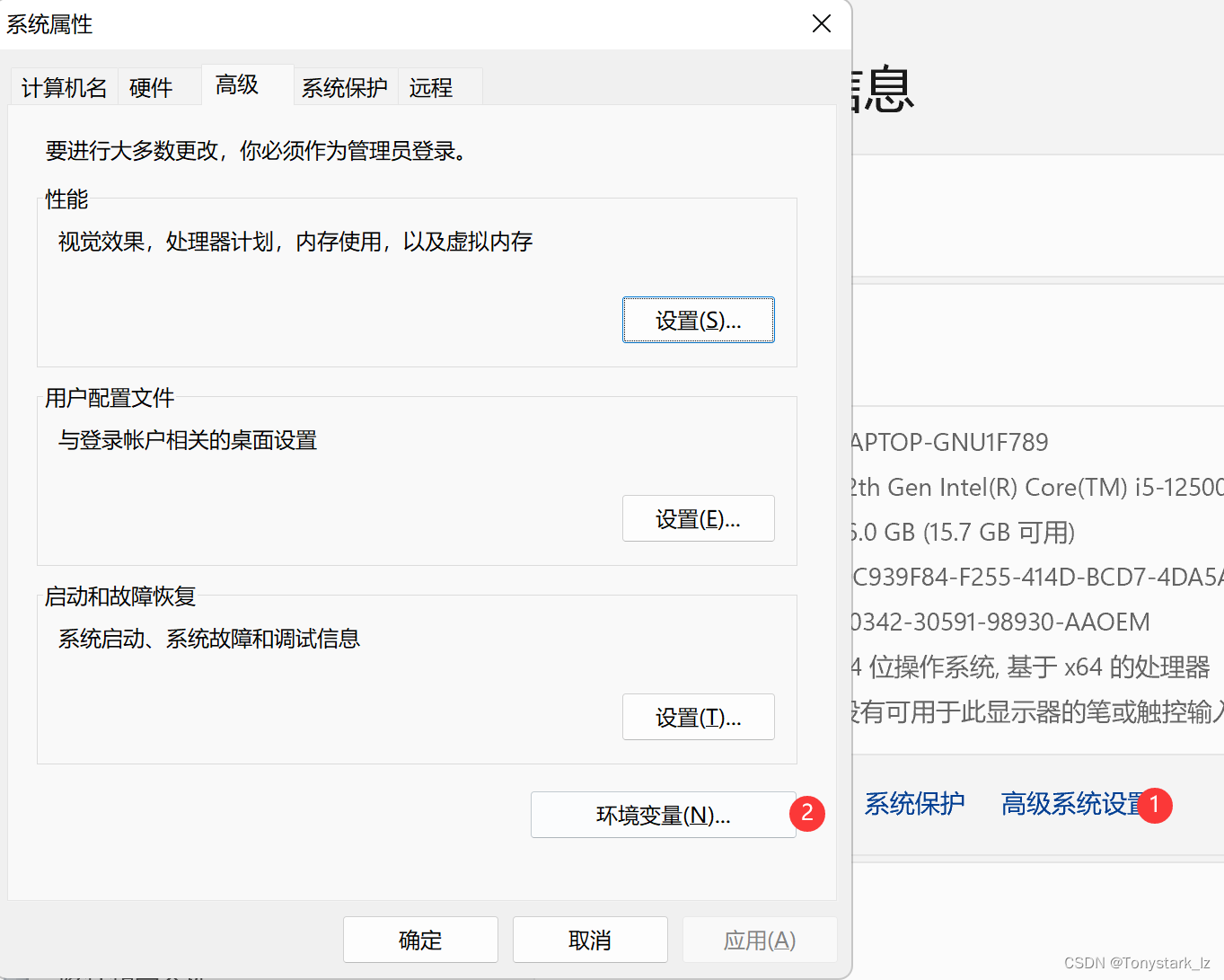Select the 15.7 GB 可用 memory text
Screen dimensions: 1224x980
tap(998, 532)
